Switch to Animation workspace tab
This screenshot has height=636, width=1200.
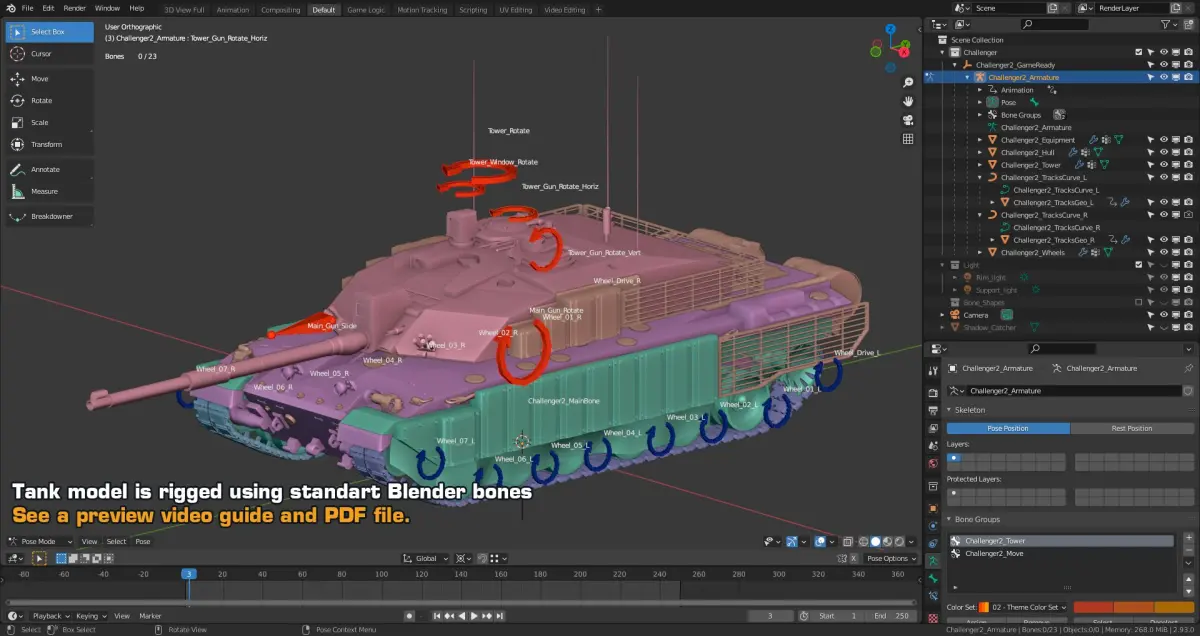coord(233,9)
